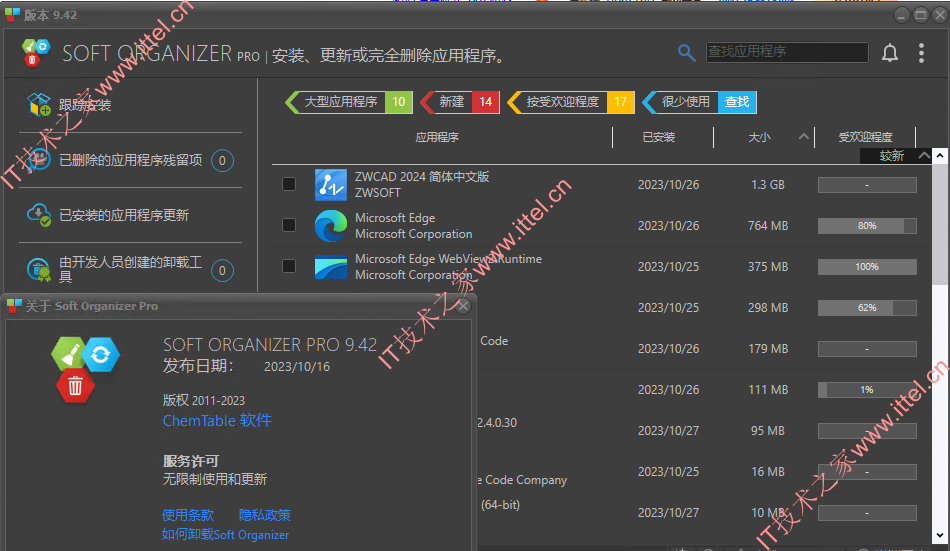
Task: Click the search magnifier icon
Action: (x=686, y=53)
